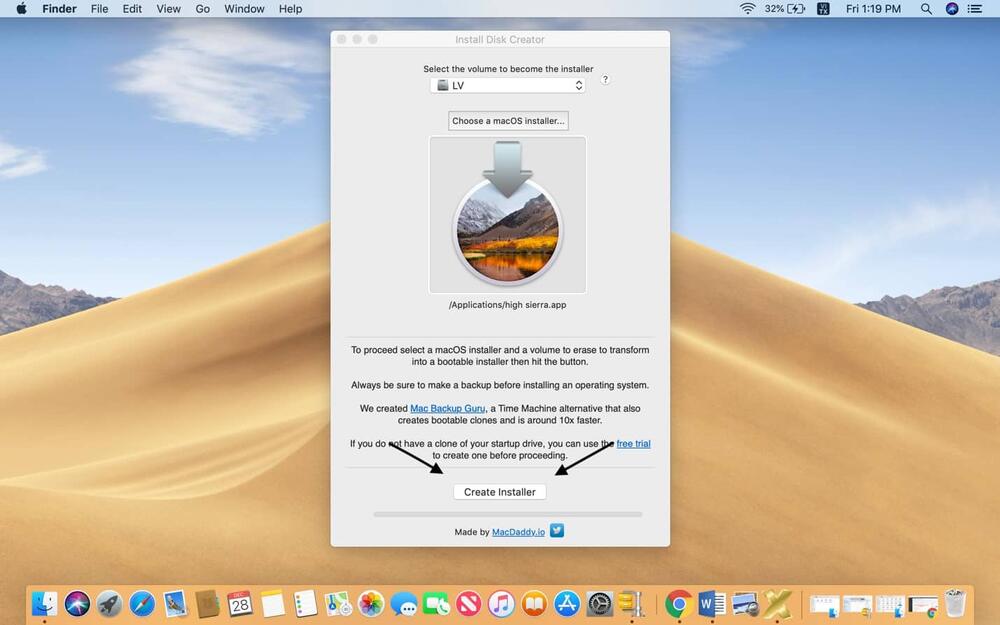Launch Microsoft Word from the Dock
Image resolution: width=1000 pixels, height=625 pixels.
pyautogui.click(x=710, y=603)
